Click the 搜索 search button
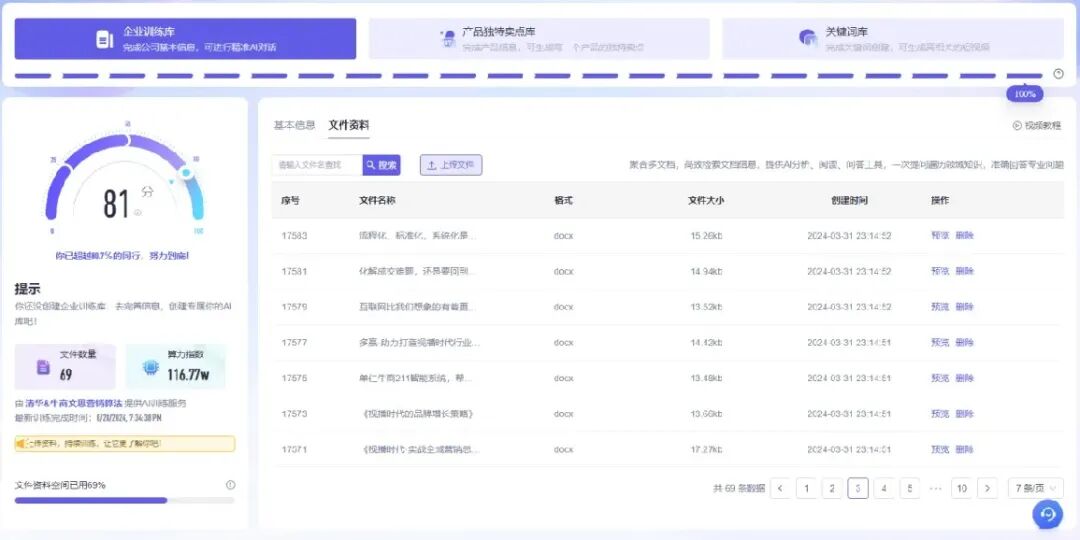 pyautogui.click(x=382, y=165)
